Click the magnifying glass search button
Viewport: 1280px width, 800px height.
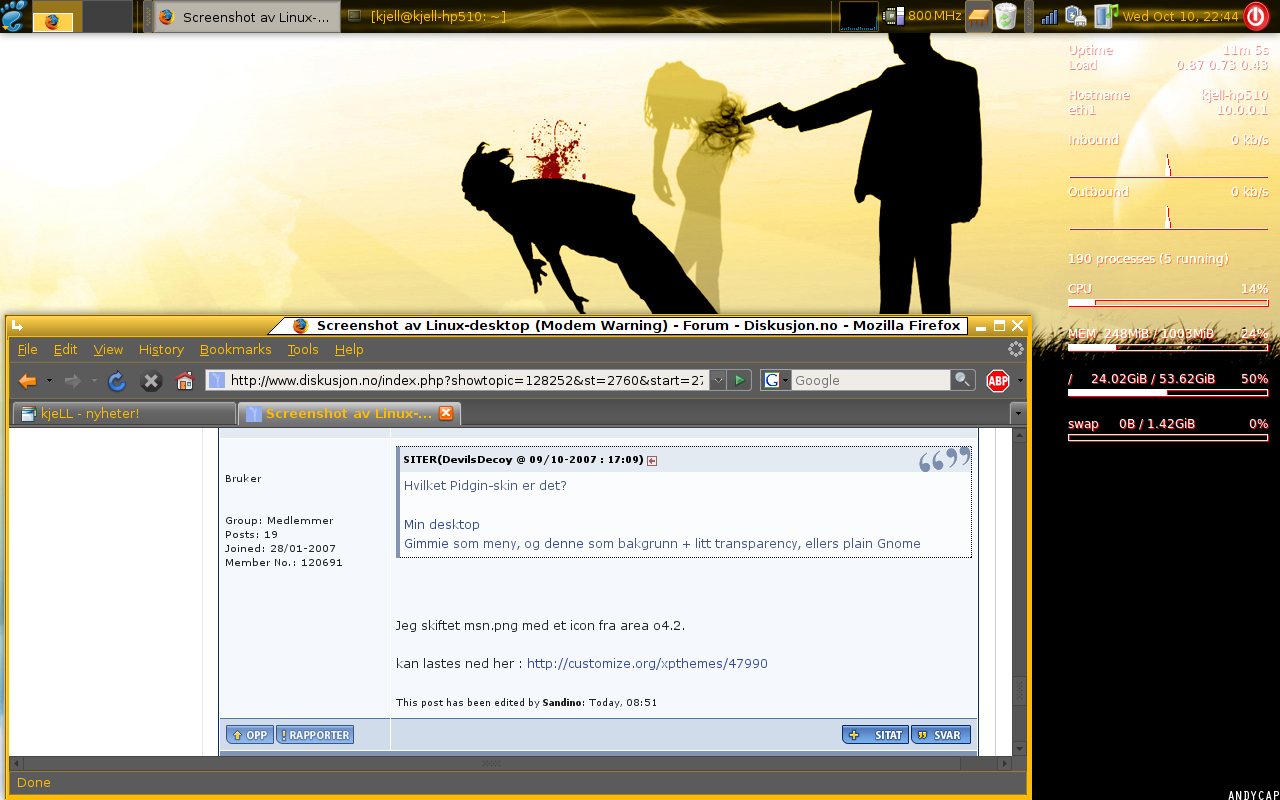962,380
